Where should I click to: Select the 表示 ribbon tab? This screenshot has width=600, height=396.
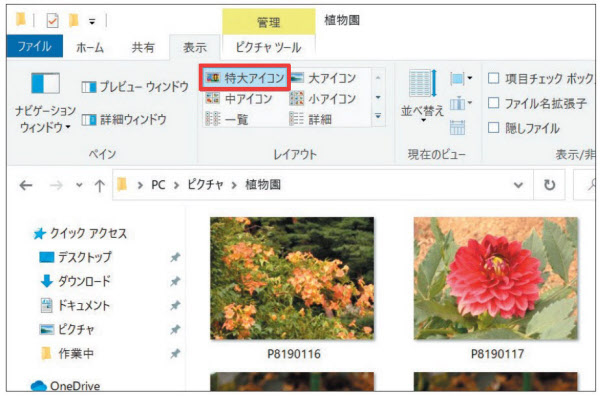click(195, 47)
